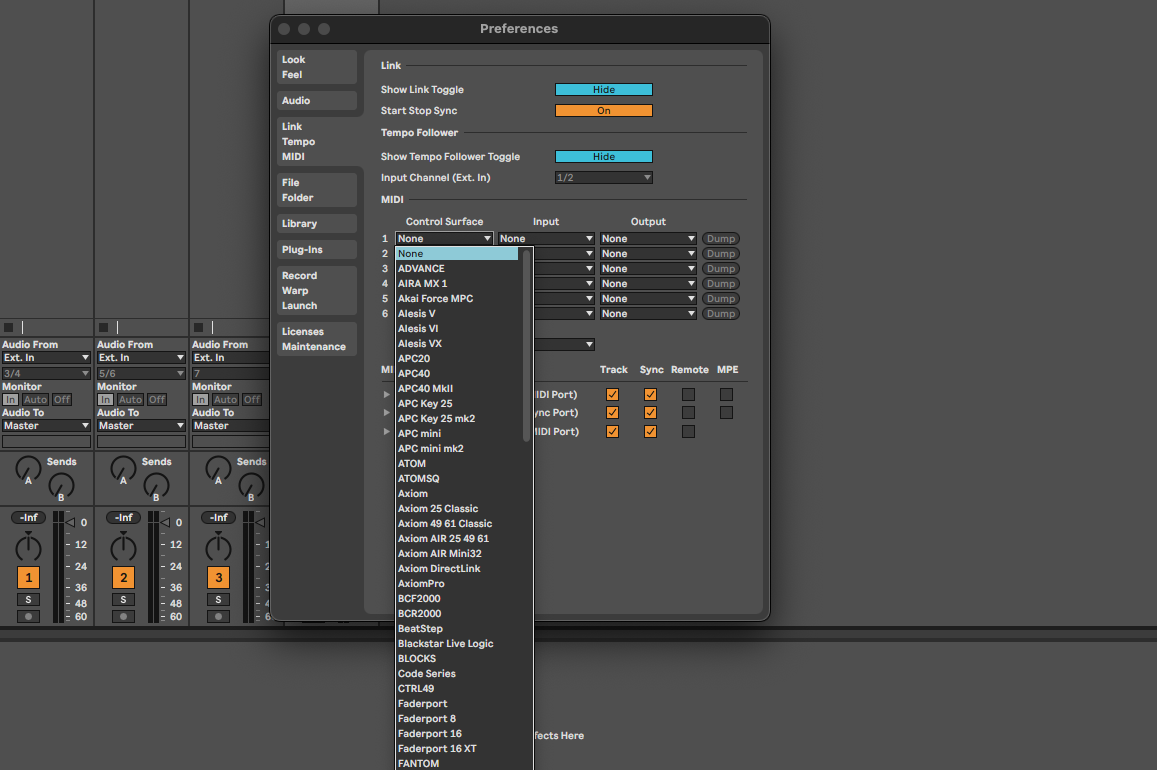Open Look Feel preferences tab
Viewport: 1157px width, 770px height.
[317, 67]
